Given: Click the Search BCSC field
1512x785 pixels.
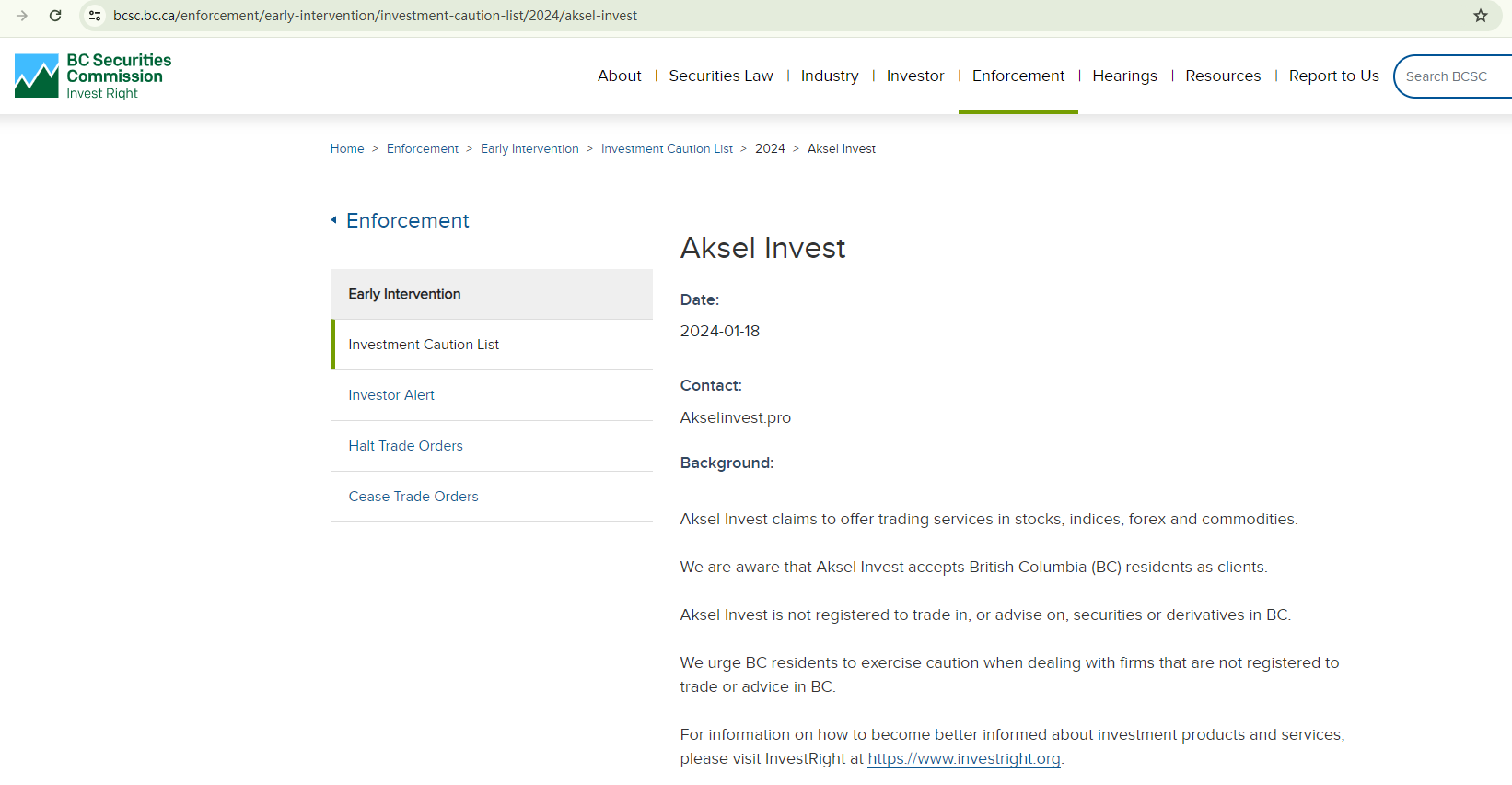Looking at the screenshot, I should click(1450, 76).
